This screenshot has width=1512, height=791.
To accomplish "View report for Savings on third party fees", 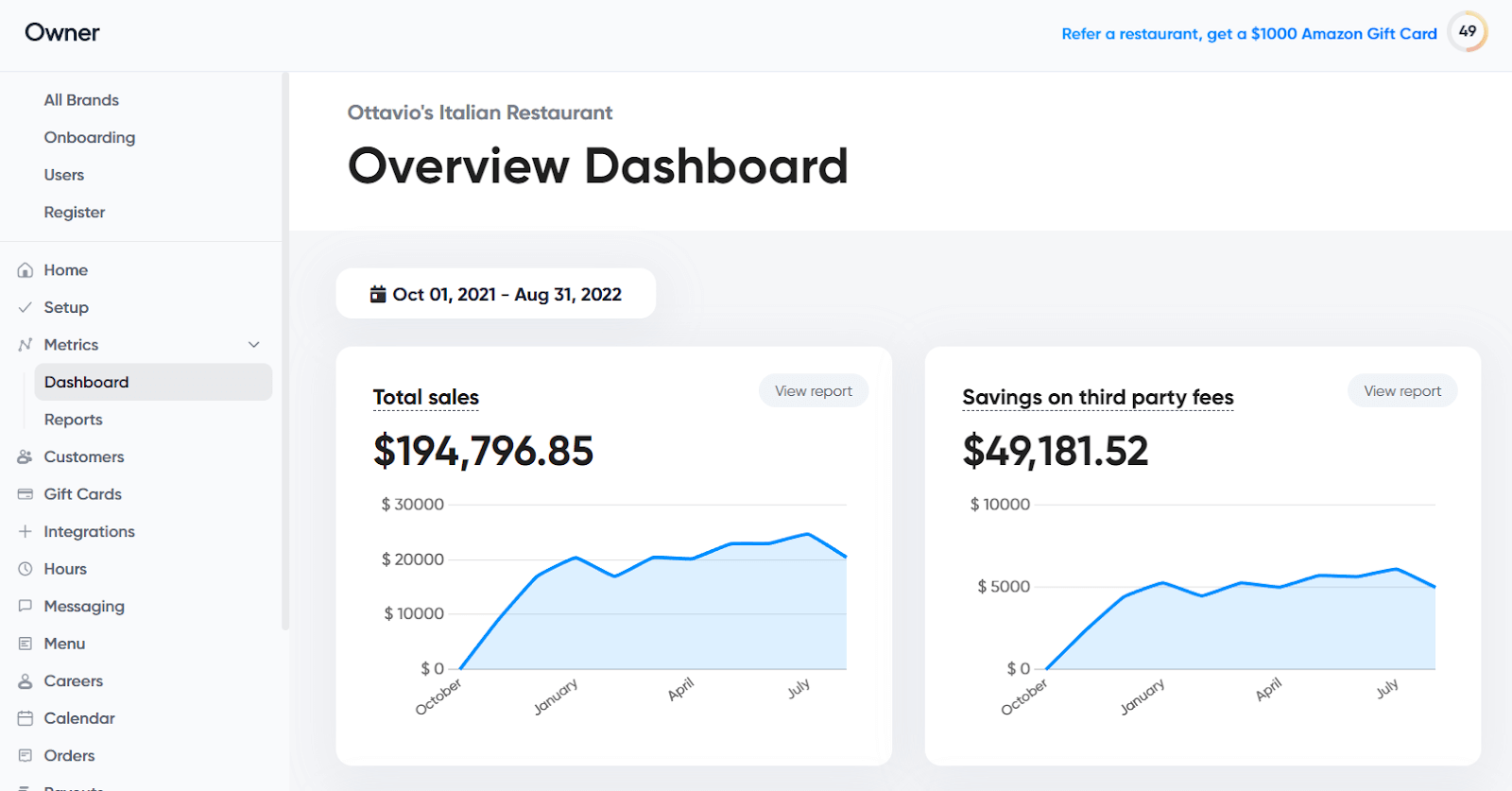I will point(1402,391).
